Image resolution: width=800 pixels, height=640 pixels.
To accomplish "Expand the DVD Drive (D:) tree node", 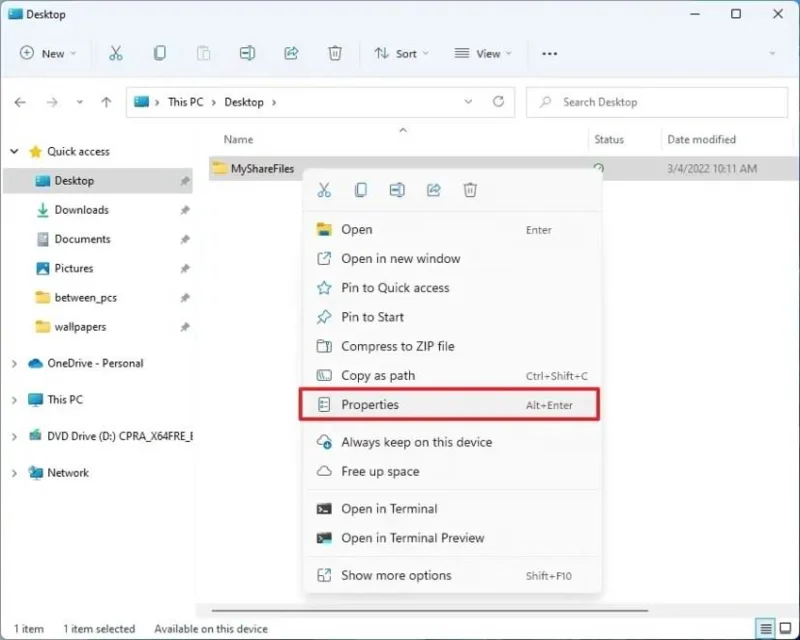I will 14,436.
